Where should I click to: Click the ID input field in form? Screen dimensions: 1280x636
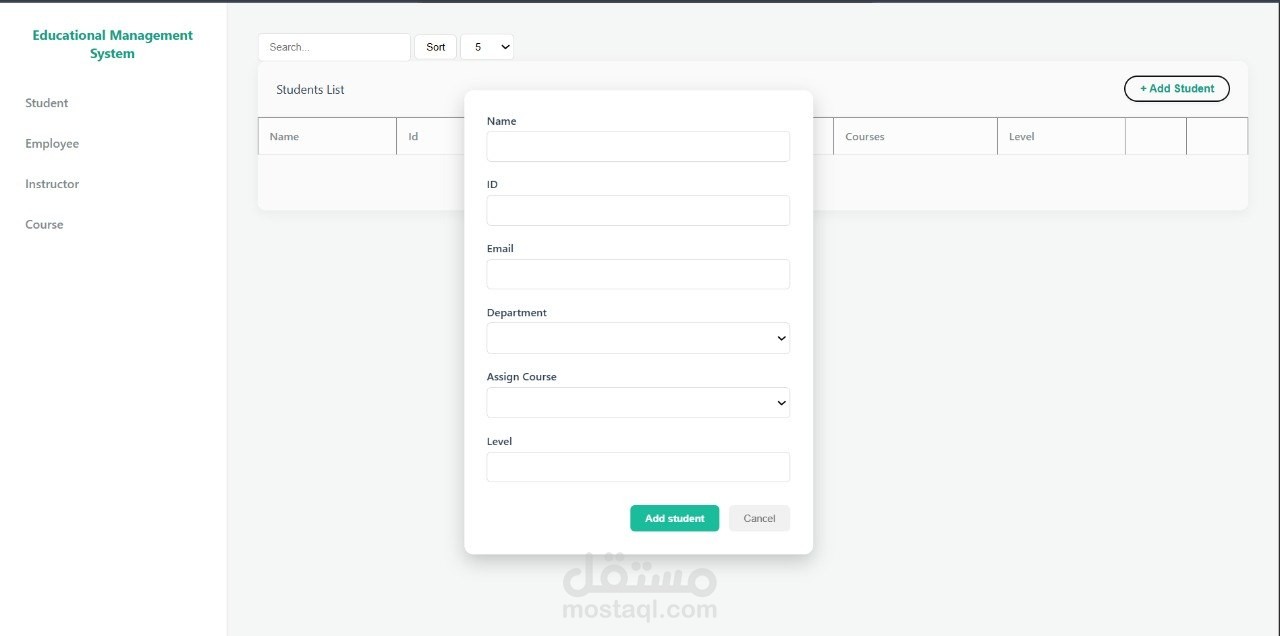(x=638, y=211)
